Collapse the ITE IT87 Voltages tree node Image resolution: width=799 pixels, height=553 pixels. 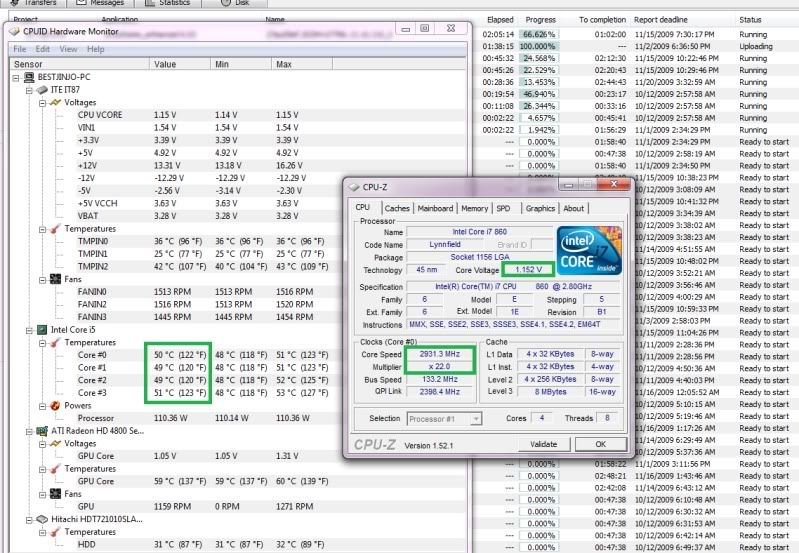point(42,102)
